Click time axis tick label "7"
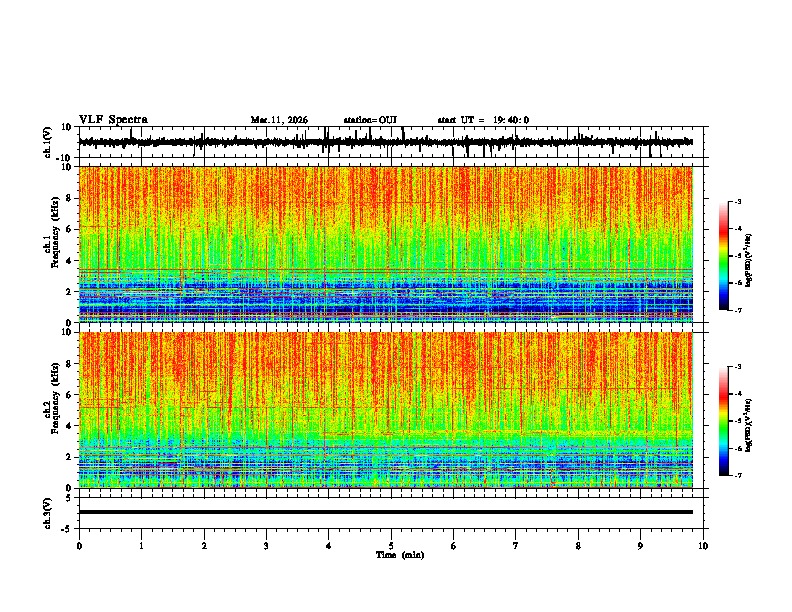This screenshot has width=792, height=612. [516, 546]
